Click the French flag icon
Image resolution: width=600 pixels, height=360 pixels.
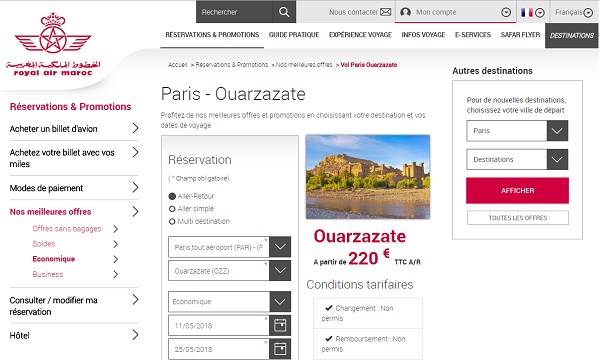(527, 13)
